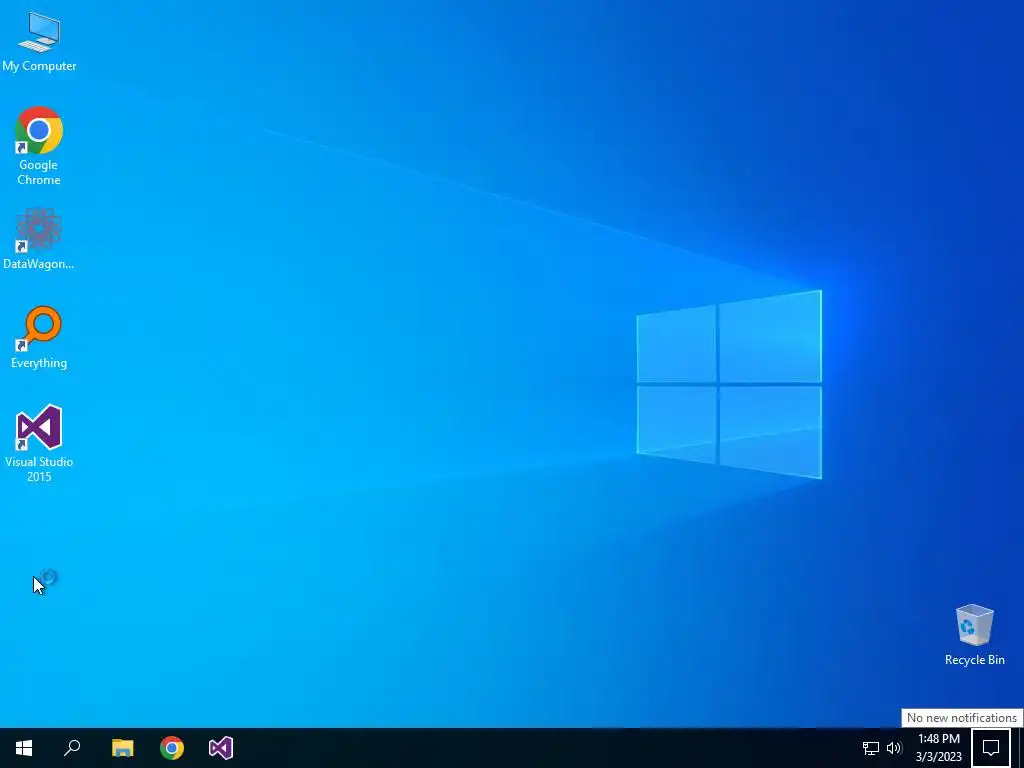This screenshot has width=1024, height=768.
Task: Open network status in system tray
Action: pos(871,748)
